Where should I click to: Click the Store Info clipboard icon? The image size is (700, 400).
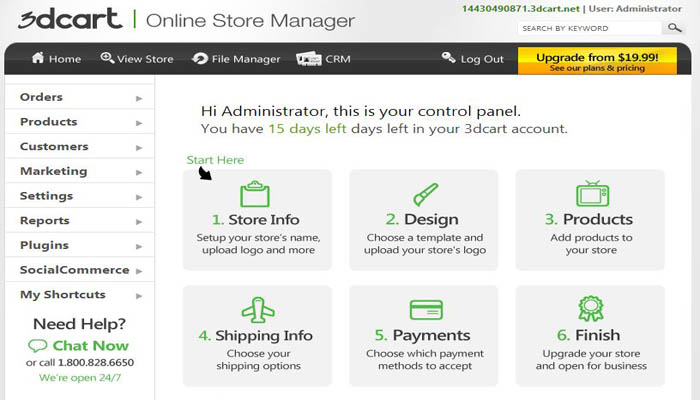click(255, 194)
